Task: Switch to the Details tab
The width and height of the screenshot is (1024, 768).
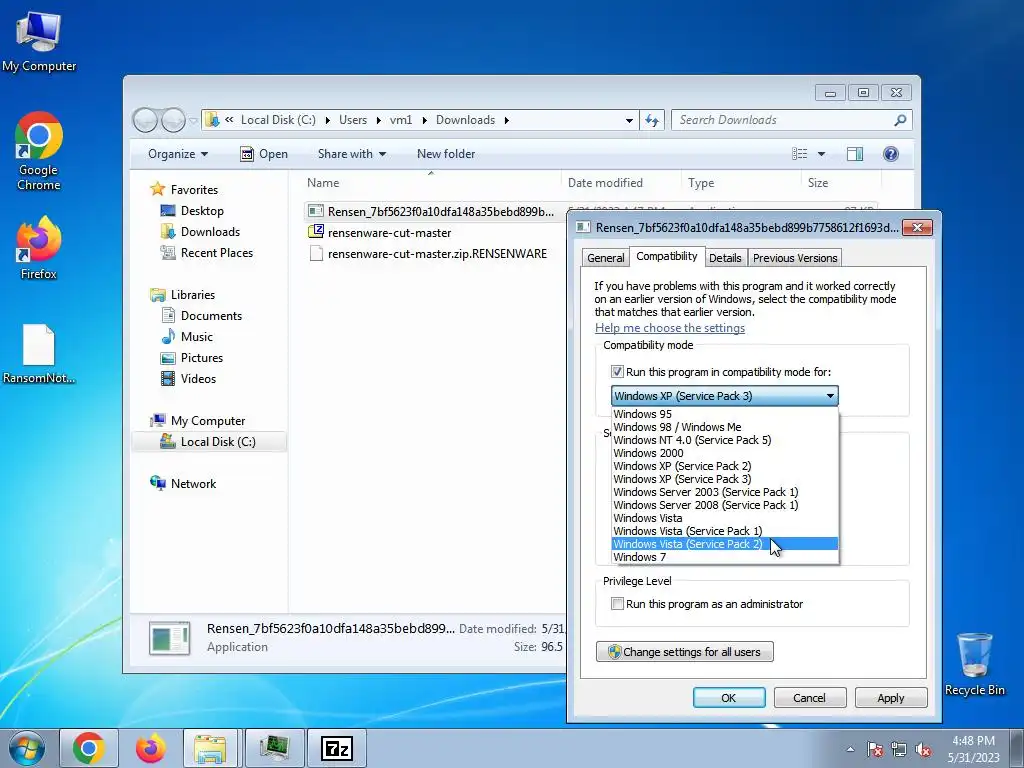Action: 725,258
